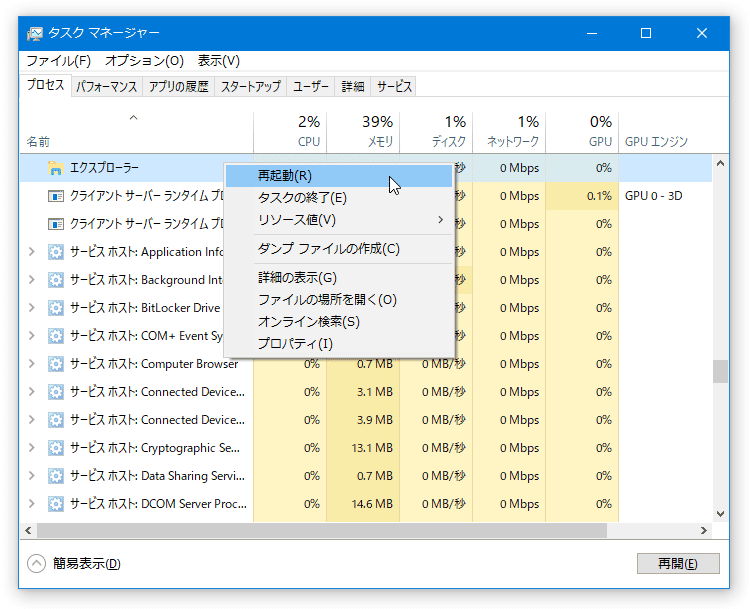Click the 再開(E) button

coord(678,564)
